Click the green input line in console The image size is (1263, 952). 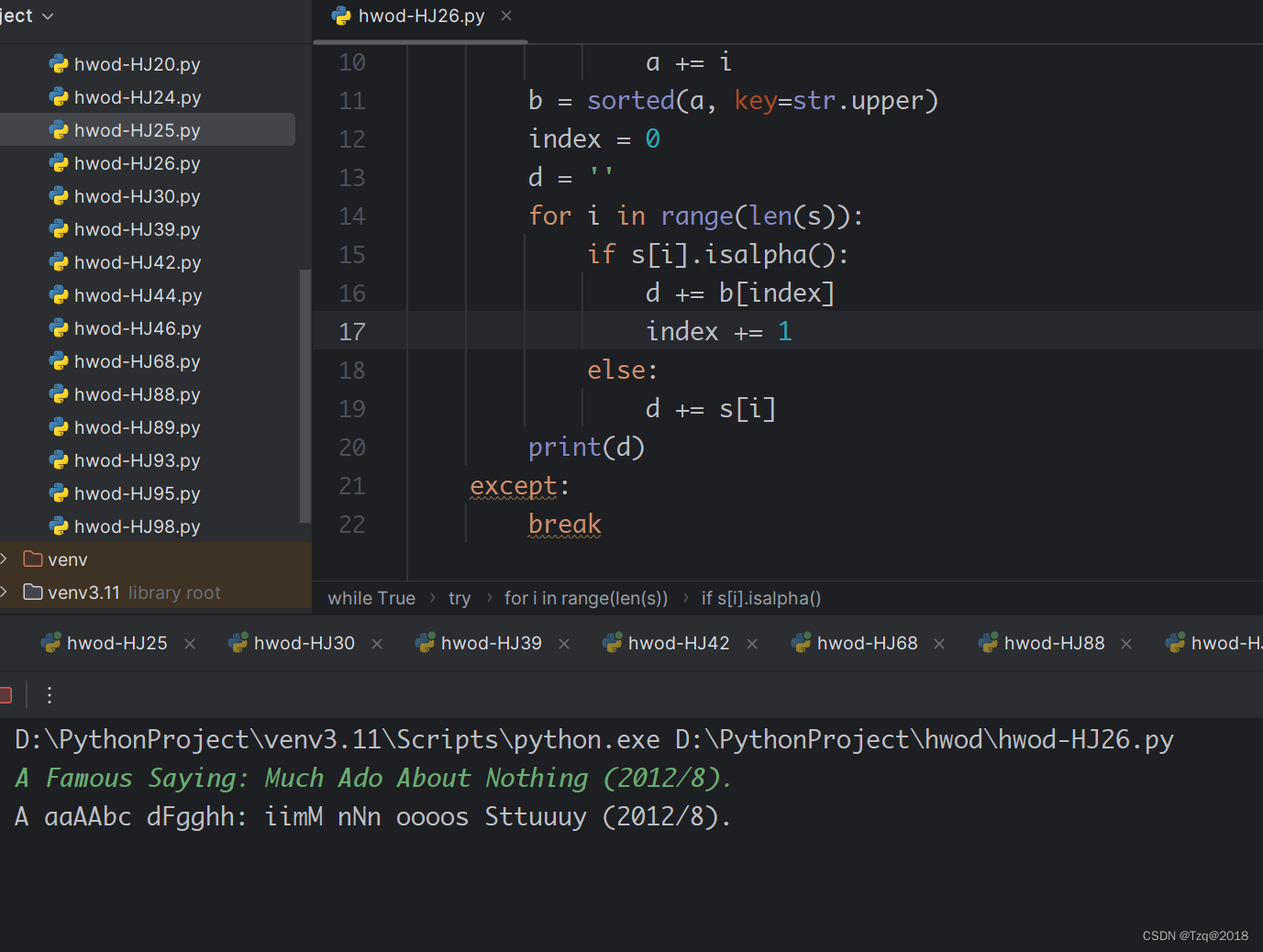[373, 778]
